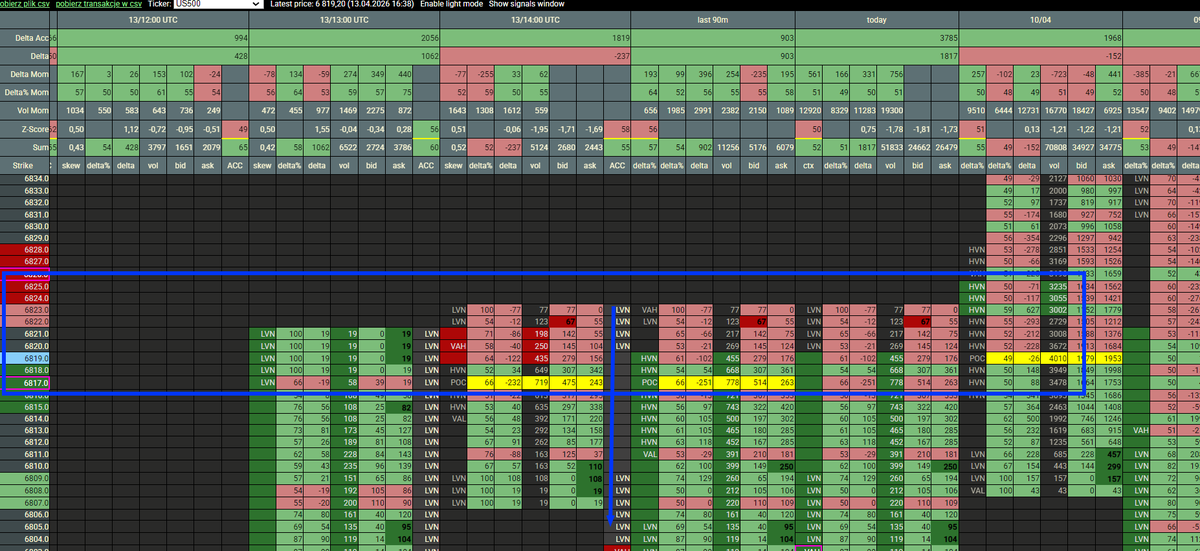The image size is (1200, 551).
Task: Select red-highlighted strike 6827.0
Action: point(24,261)
